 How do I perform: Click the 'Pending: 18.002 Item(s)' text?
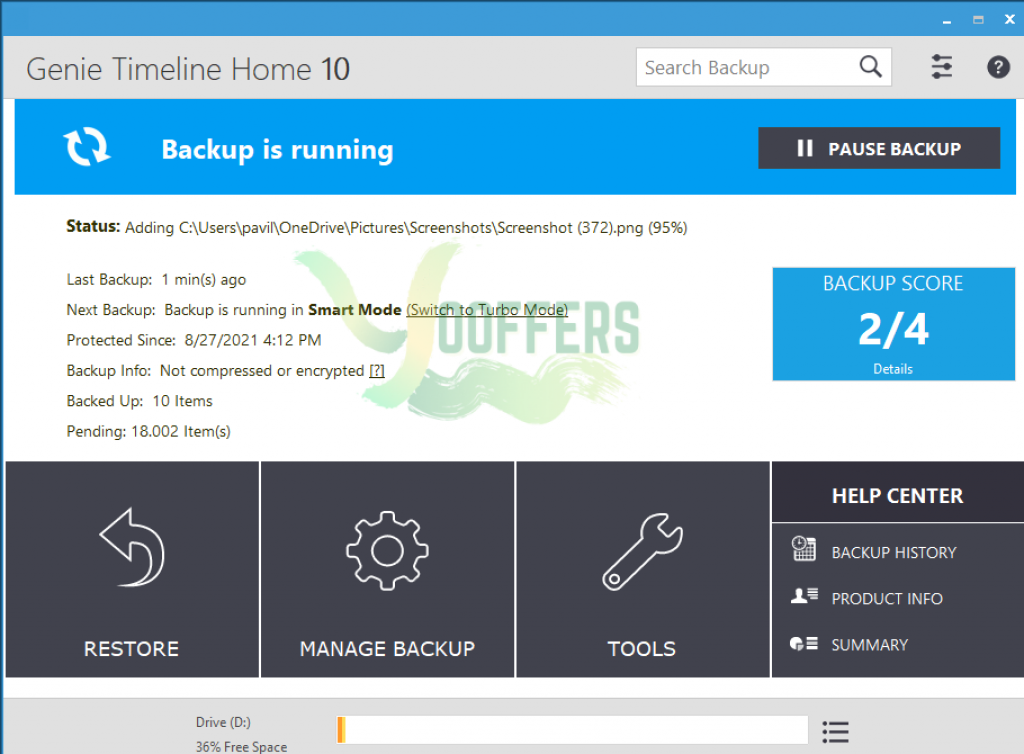pos(148,432)
